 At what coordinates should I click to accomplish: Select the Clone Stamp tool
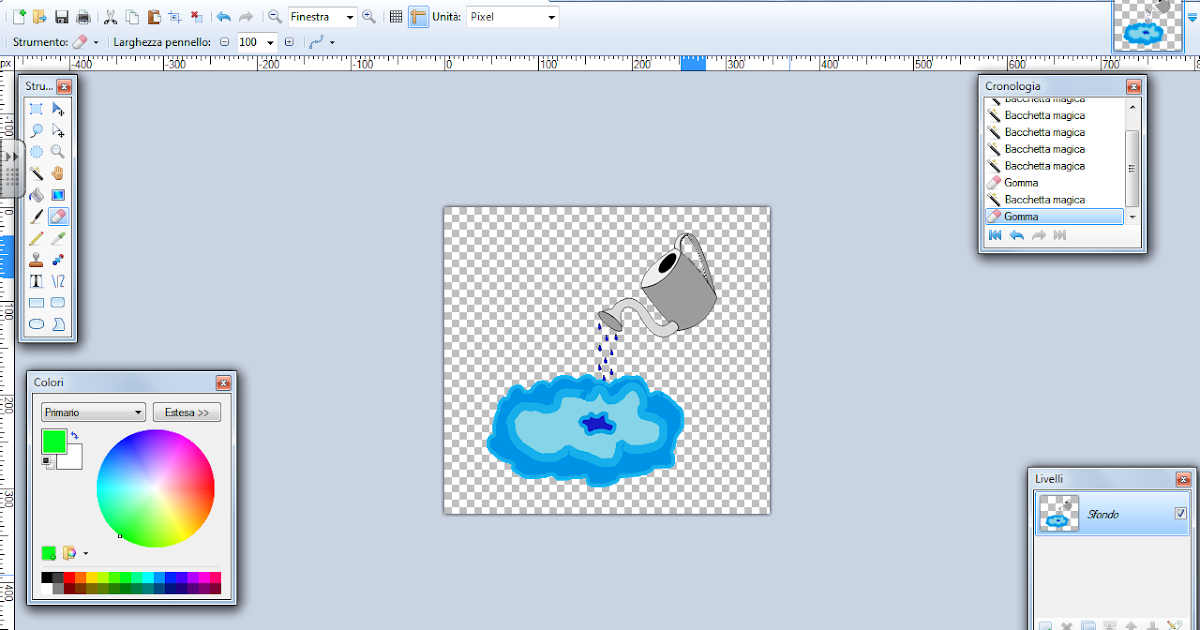[x=36, y=259]
